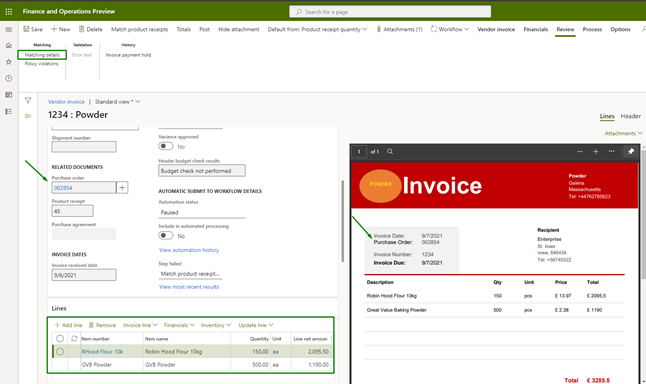The image size is (646, 384).
Task: Click Totals in action bar
Action: pos(183,29)
